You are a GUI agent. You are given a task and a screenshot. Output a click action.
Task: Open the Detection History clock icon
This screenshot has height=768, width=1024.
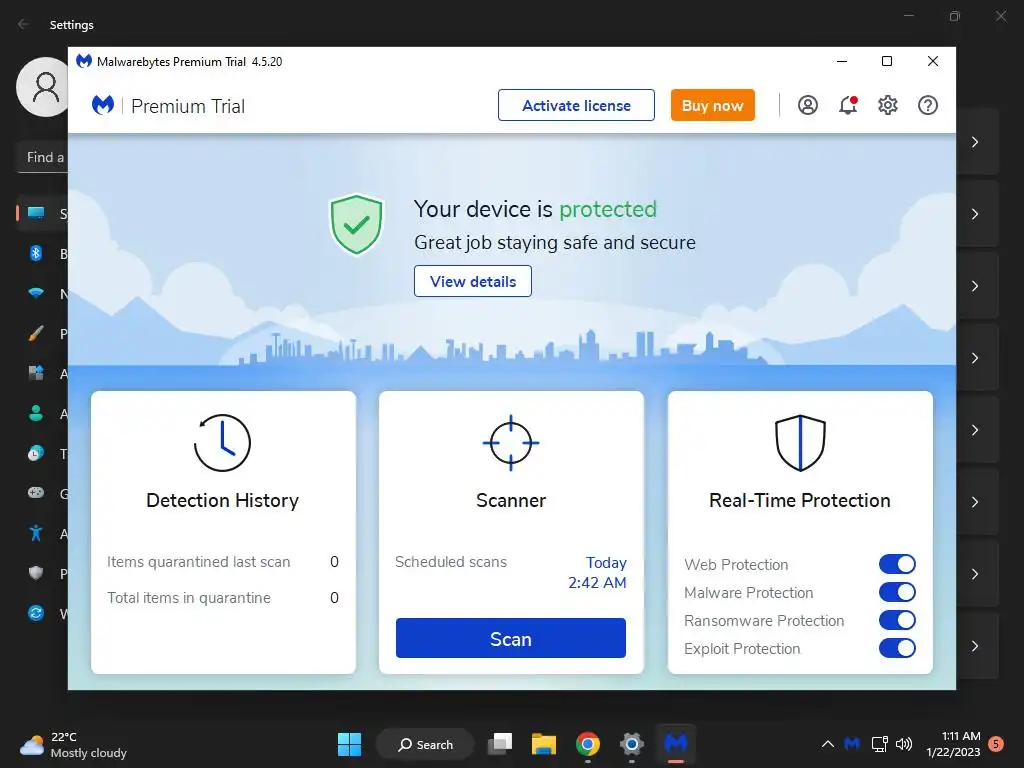click(222, 443)
